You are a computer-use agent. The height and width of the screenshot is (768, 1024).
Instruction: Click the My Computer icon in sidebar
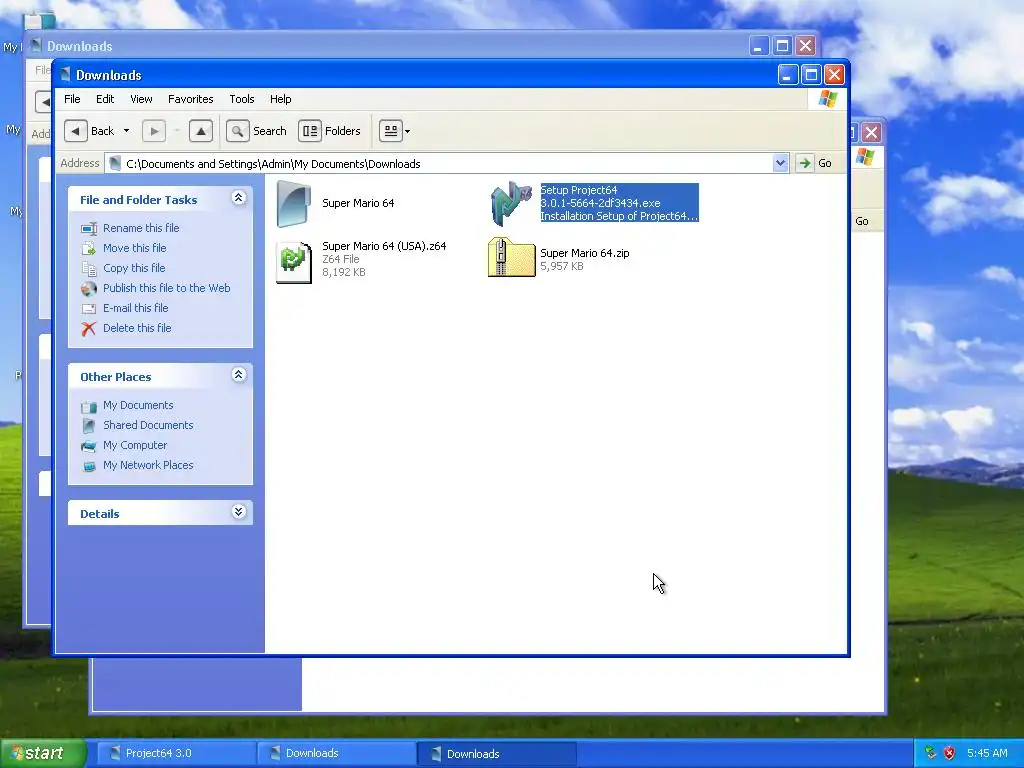89,446
